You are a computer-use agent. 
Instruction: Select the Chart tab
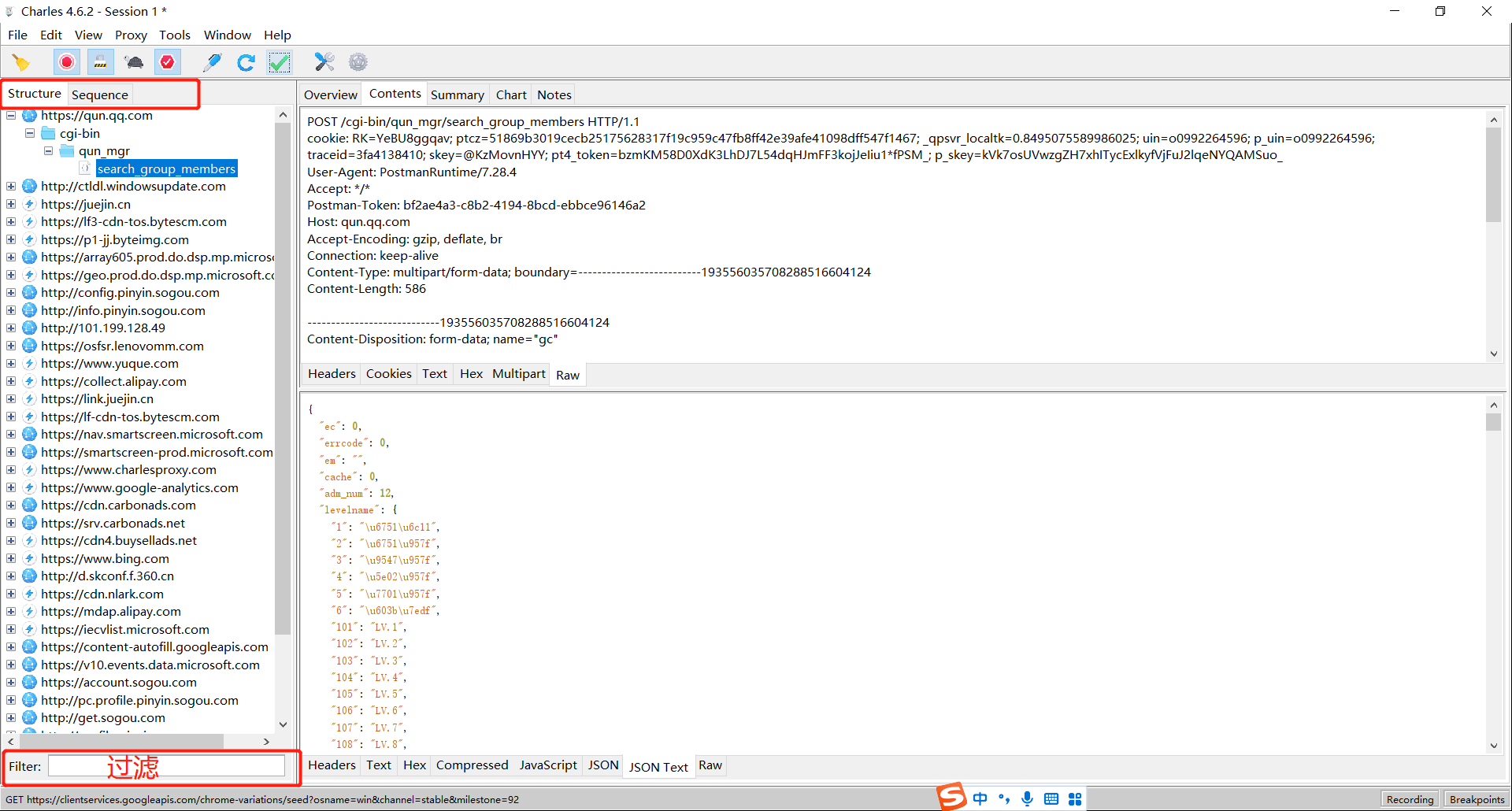[x=511, y=94]
